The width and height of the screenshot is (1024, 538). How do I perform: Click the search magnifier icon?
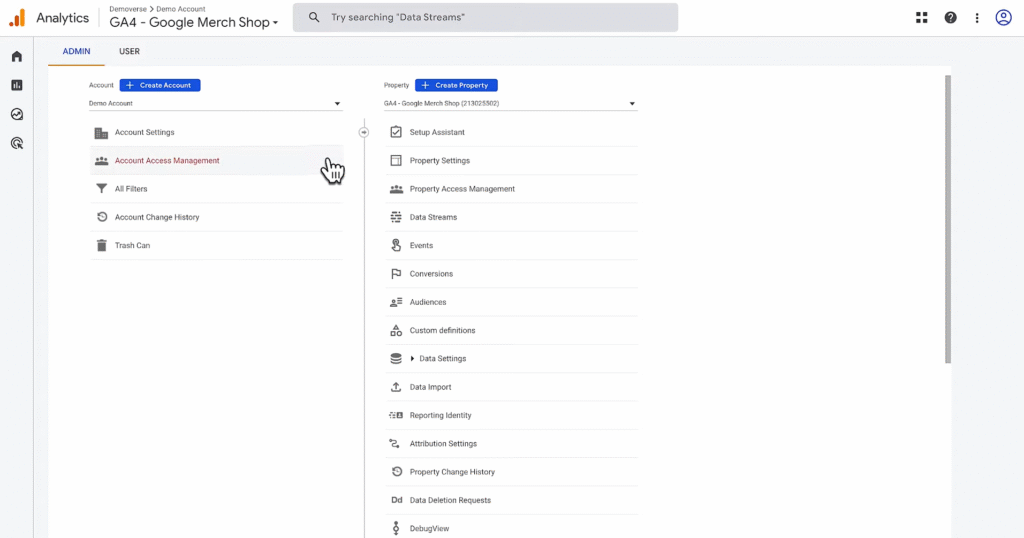pyautogui.click(x=314, y=17)
